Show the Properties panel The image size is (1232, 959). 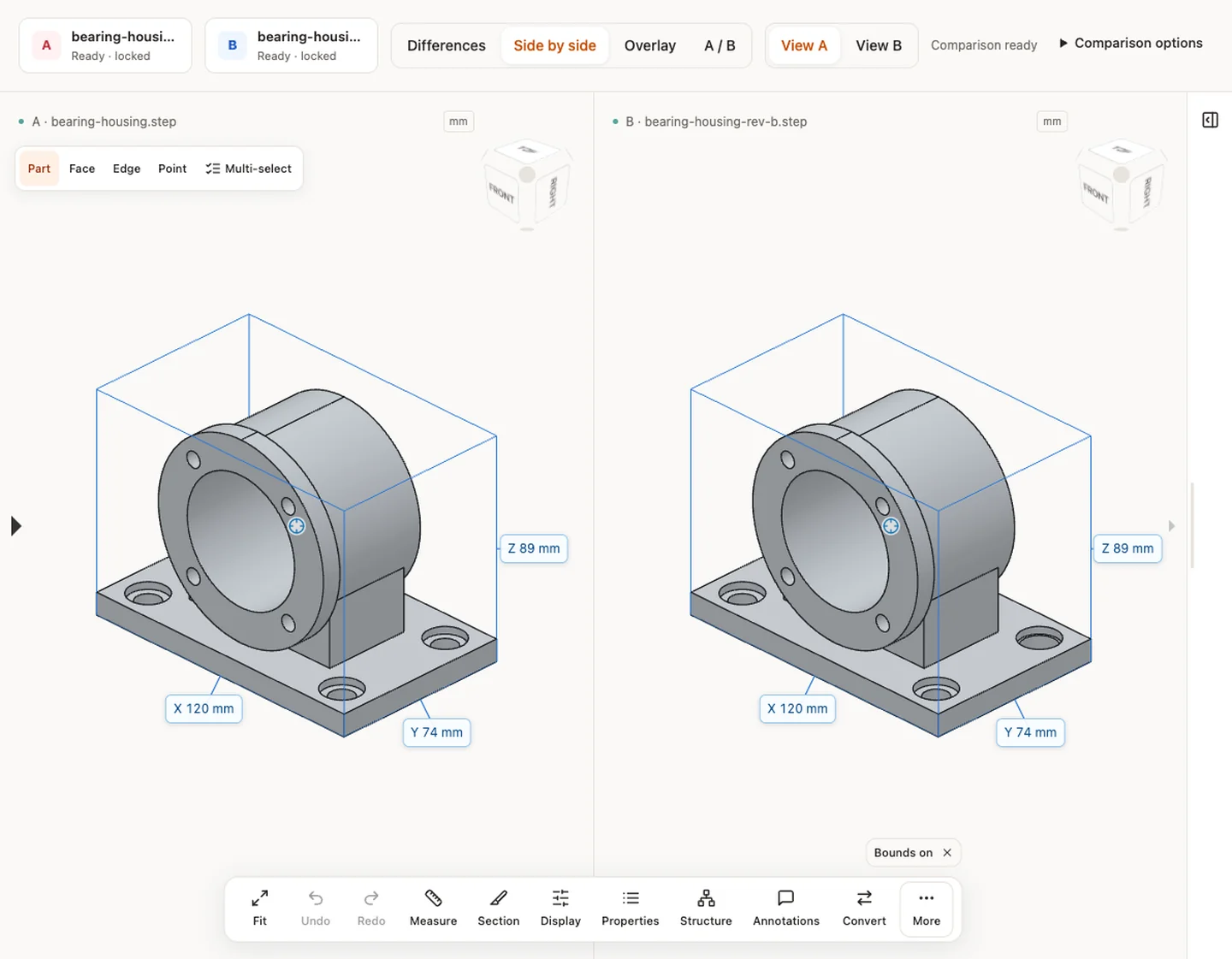[x=631, y=909]
